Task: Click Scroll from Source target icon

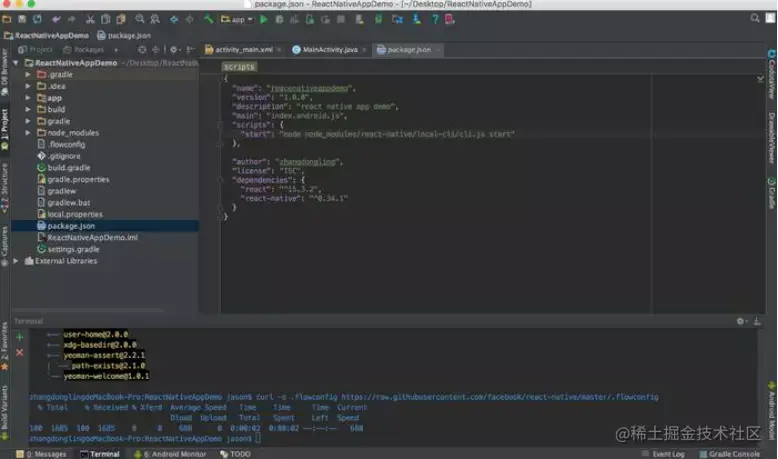Action: (x=142, y=50)
